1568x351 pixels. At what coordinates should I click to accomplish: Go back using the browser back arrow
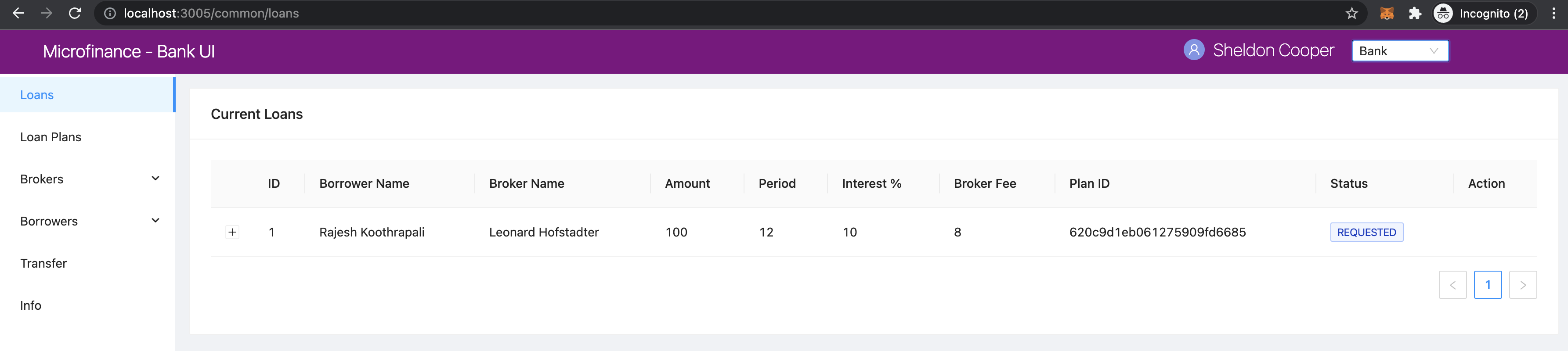tap(18, 14)
